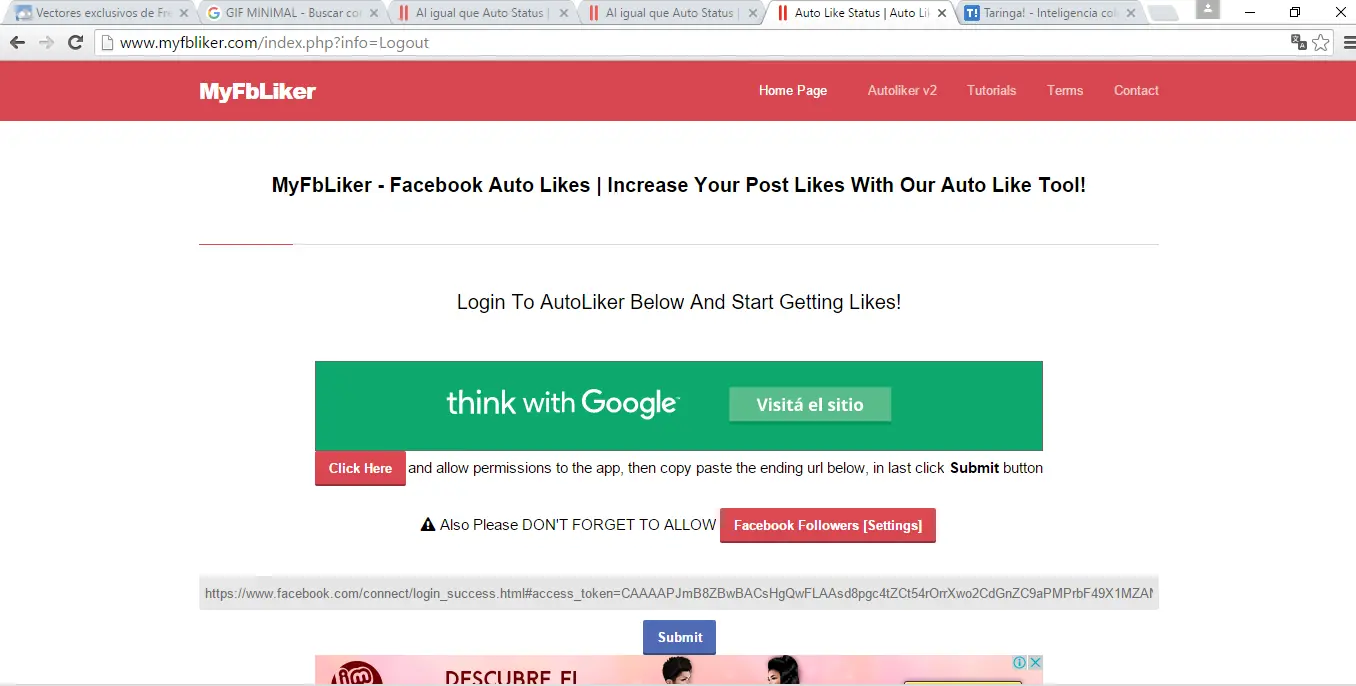Restore down the Chrome window
Screen dimensions: 1356x686
(1295, 12)
